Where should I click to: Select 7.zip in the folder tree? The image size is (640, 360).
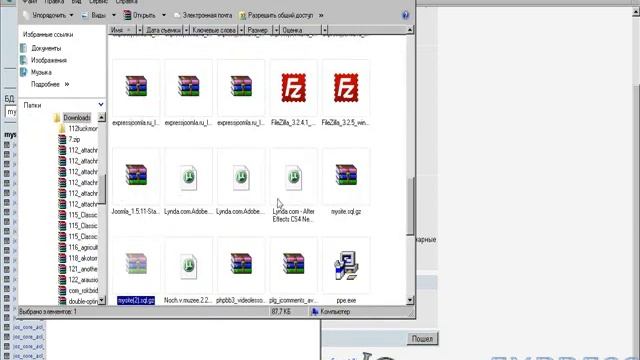74,139
